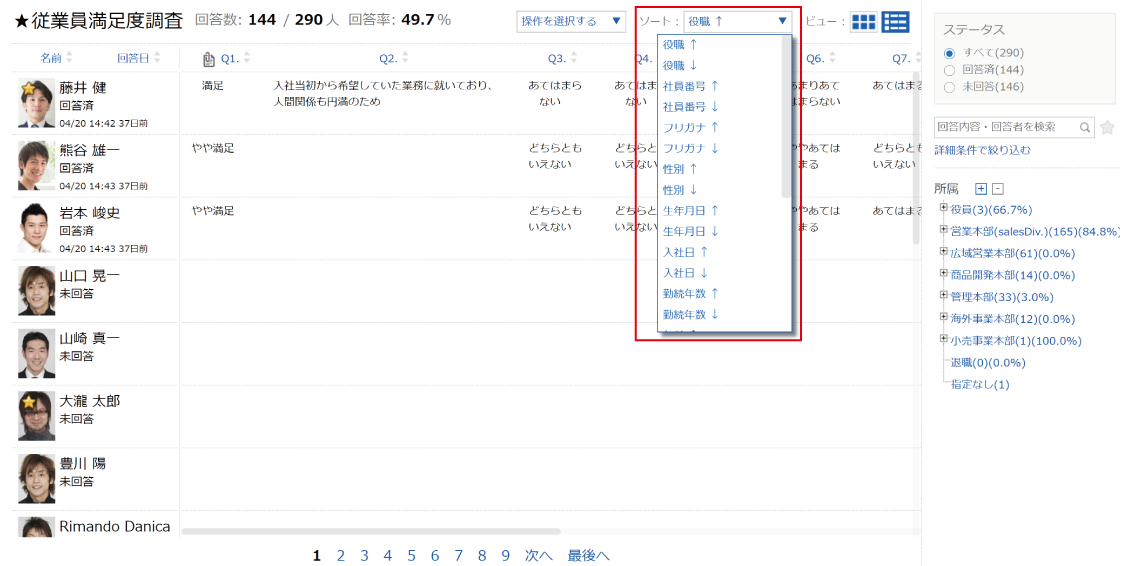Click the sort arrows beside Q2.

[x=405, y=58]
